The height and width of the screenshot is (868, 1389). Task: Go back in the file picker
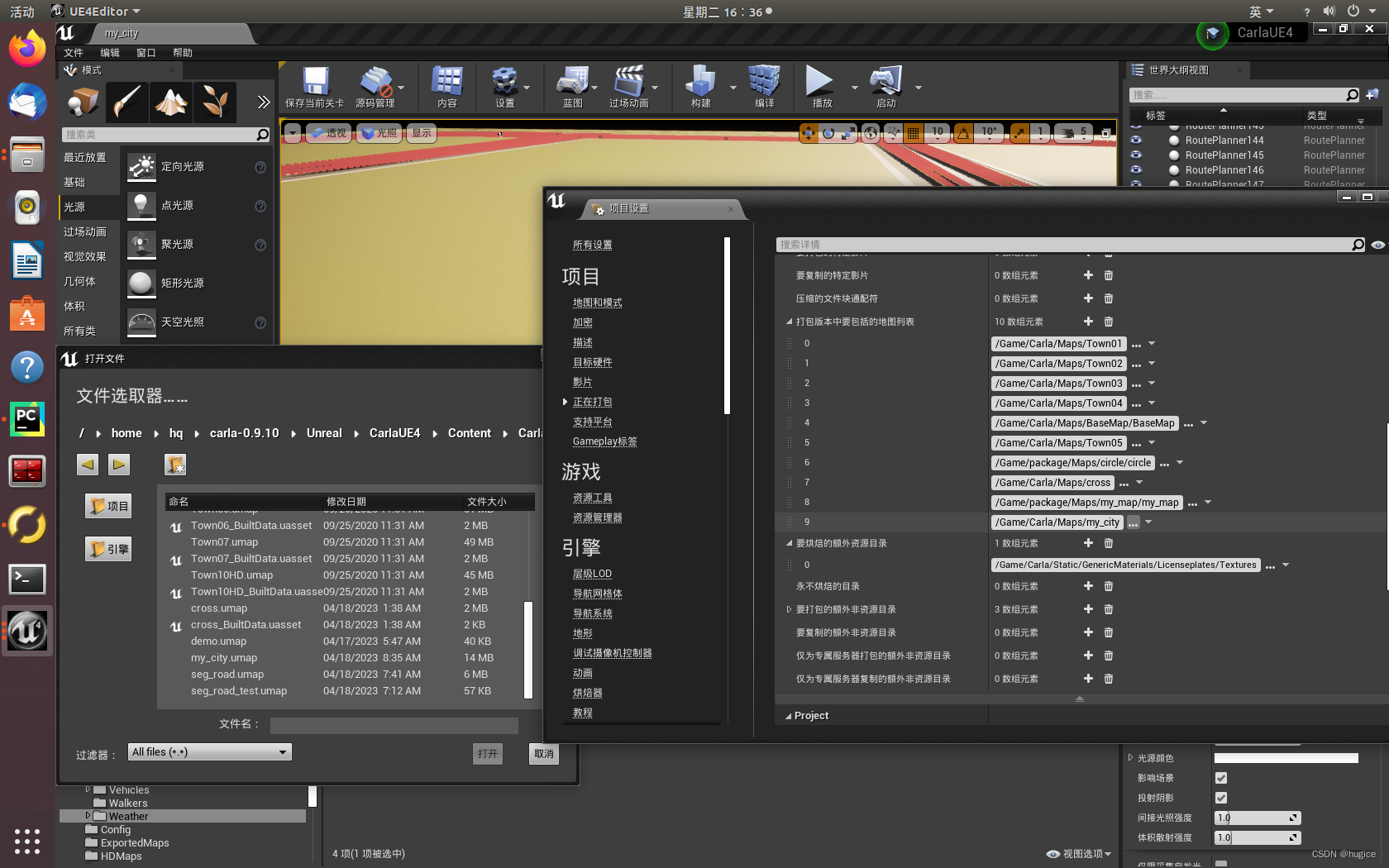coord(88,465)
